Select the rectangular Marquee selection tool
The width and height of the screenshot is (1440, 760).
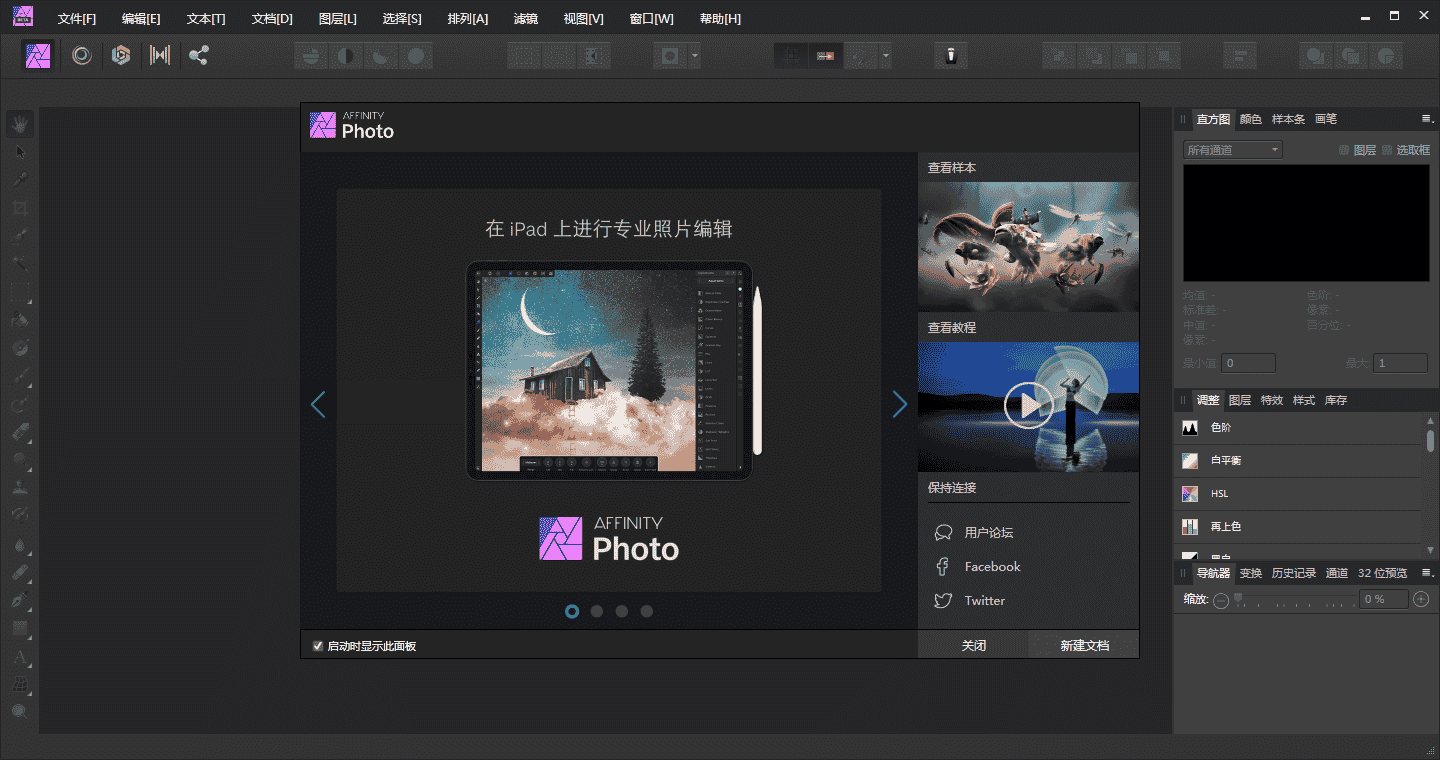click(x=20, y=291)
